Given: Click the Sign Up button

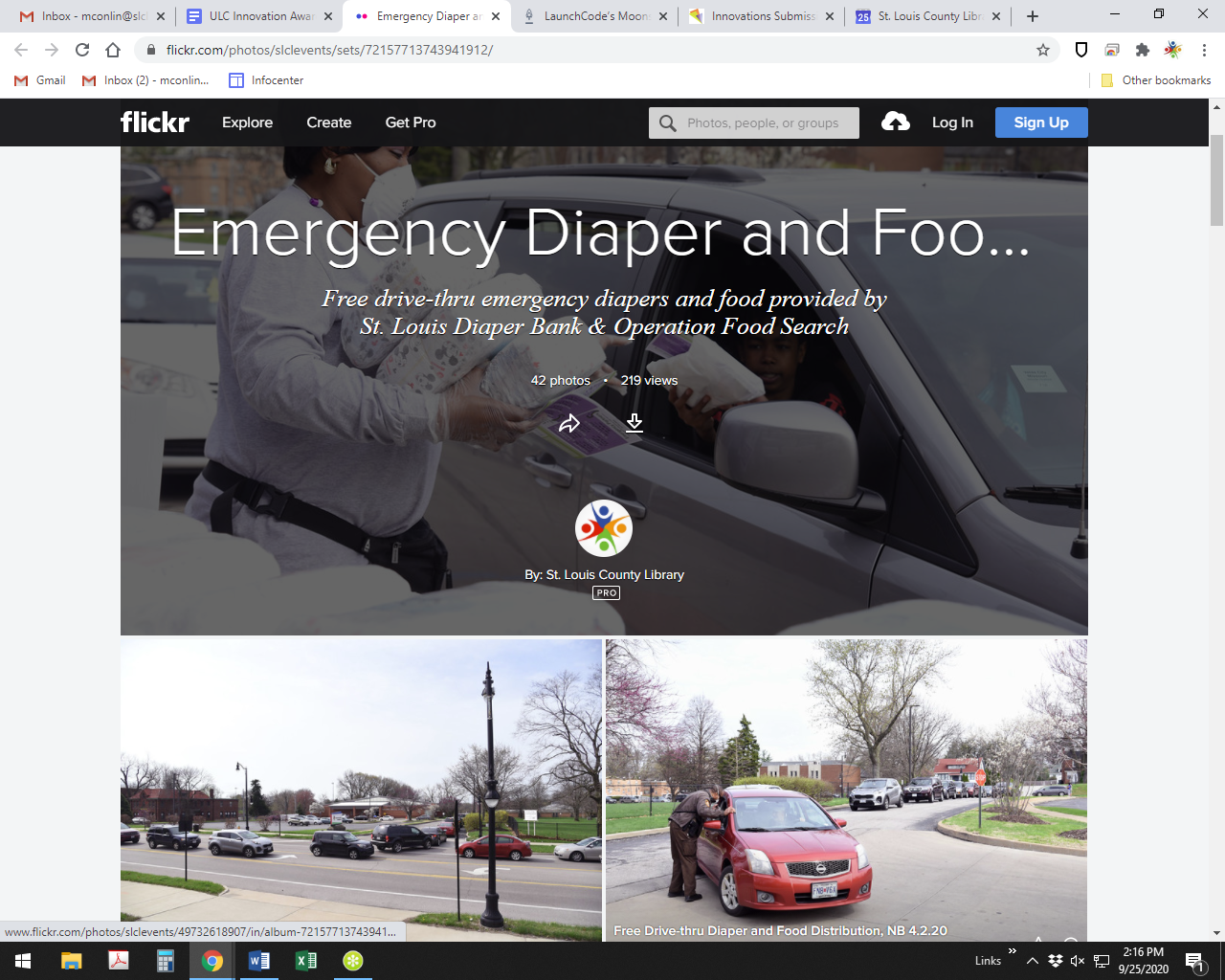Looking at the screenshot, I should [1041, 122].
